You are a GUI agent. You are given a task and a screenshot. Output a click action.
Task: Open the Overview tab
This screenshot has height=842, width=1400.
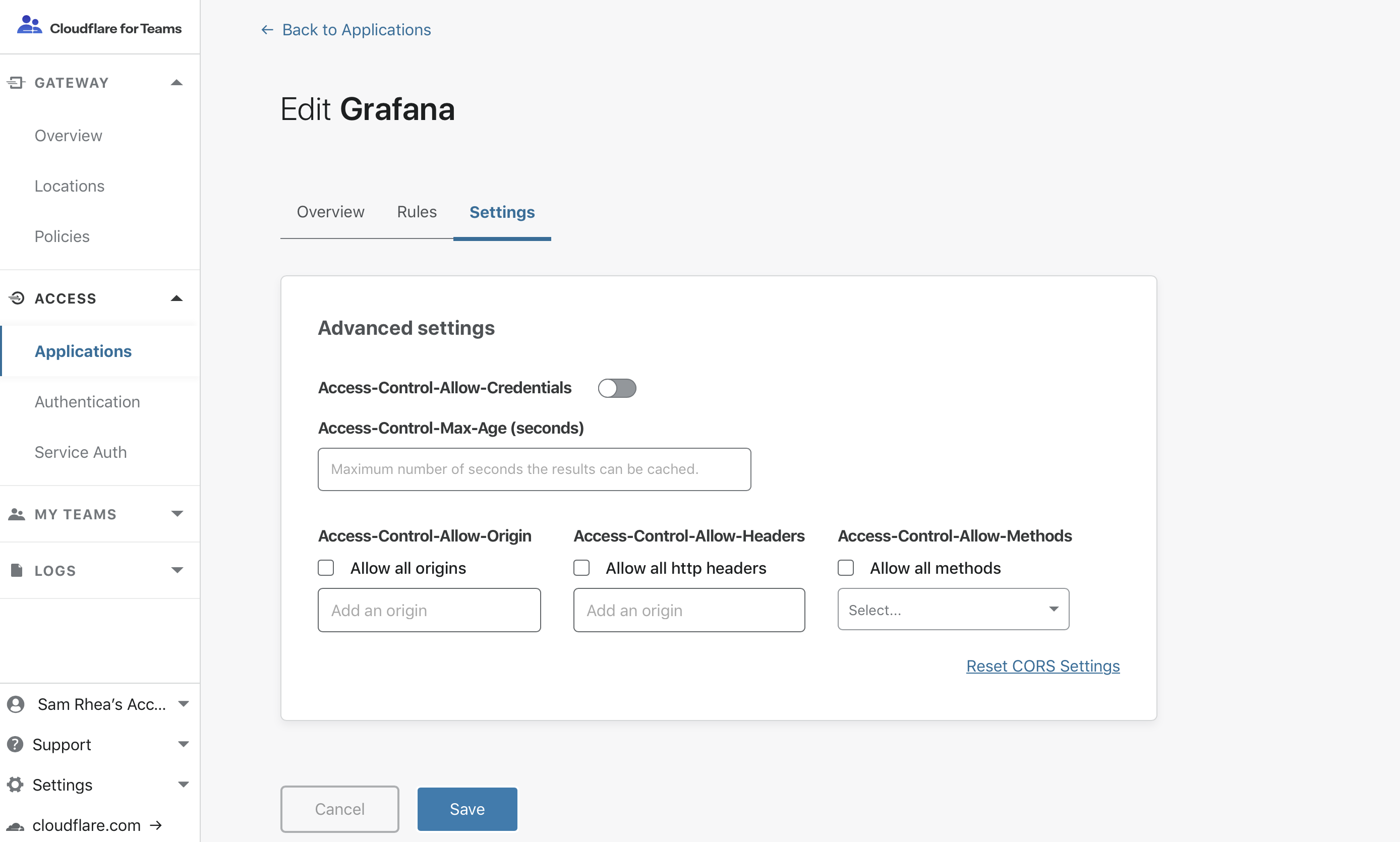coord(330,212)
